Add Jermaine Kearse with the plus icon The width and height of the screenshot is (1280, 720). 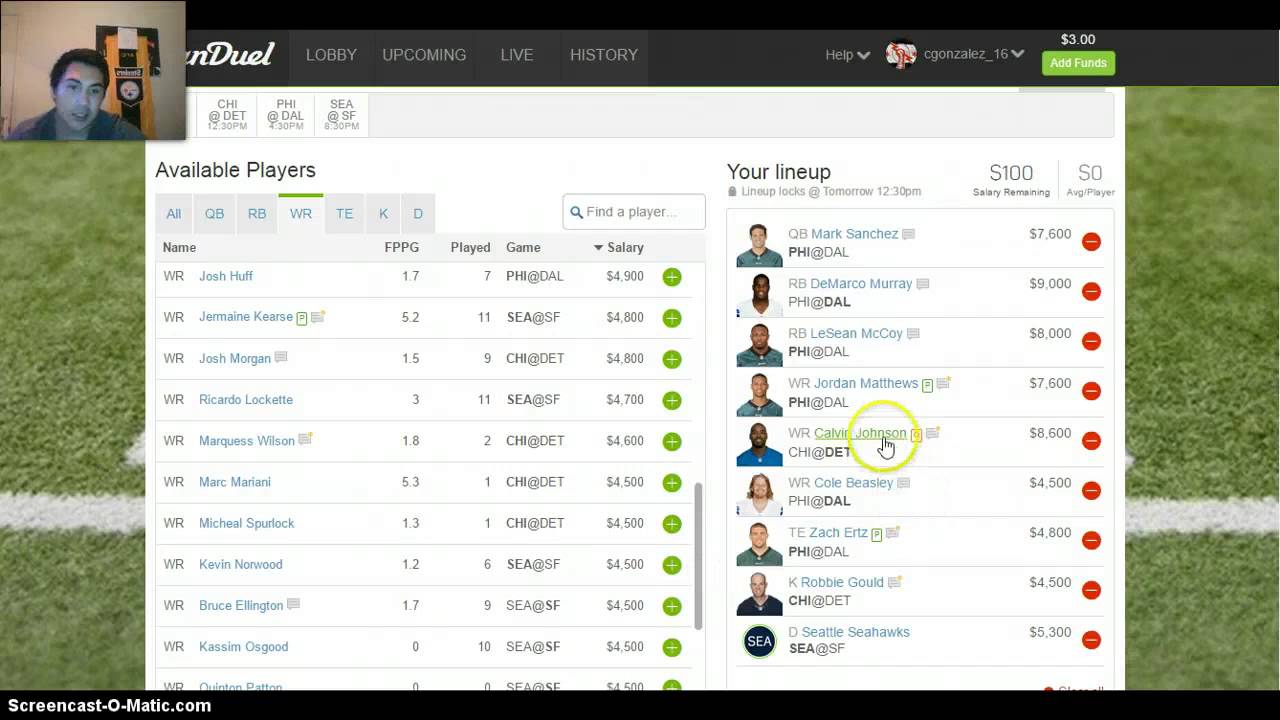672,318
